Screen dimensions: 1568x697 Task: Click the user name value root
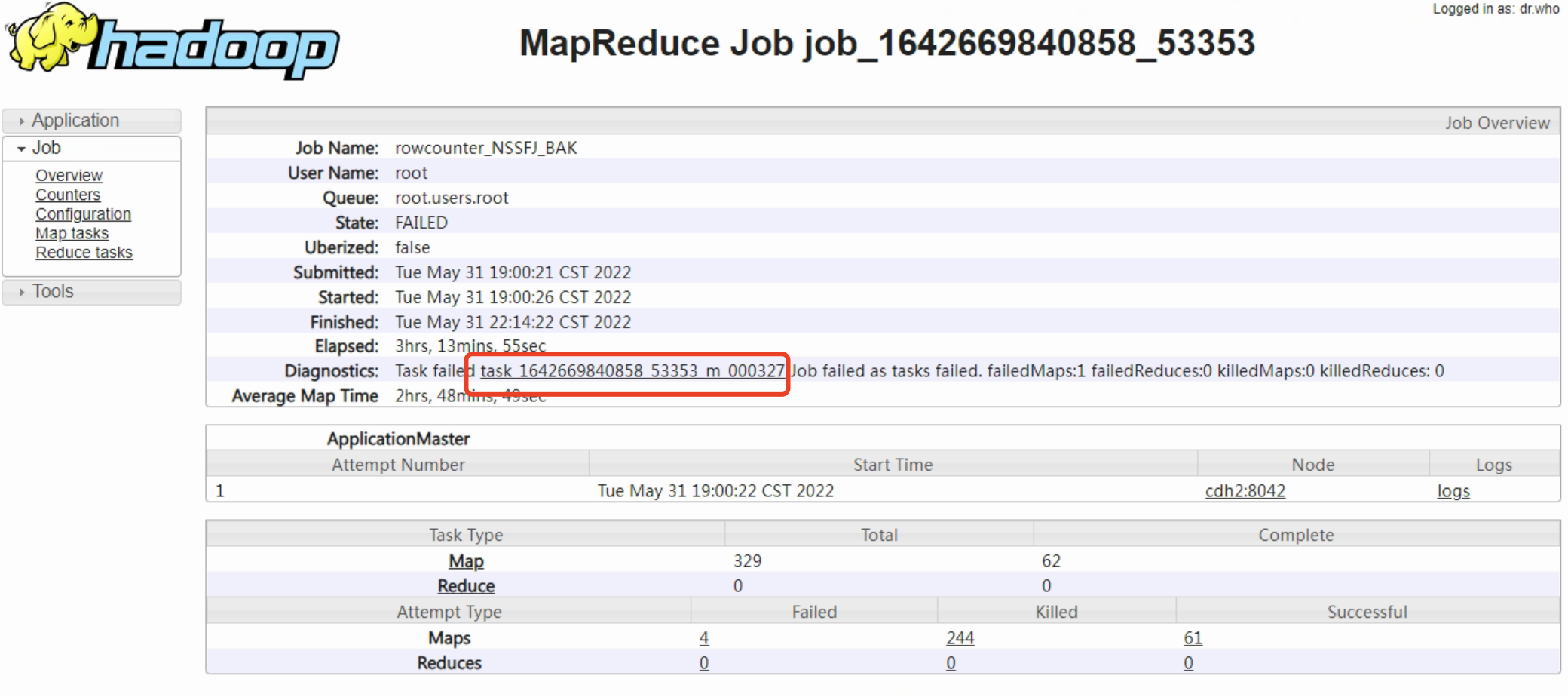411,173
